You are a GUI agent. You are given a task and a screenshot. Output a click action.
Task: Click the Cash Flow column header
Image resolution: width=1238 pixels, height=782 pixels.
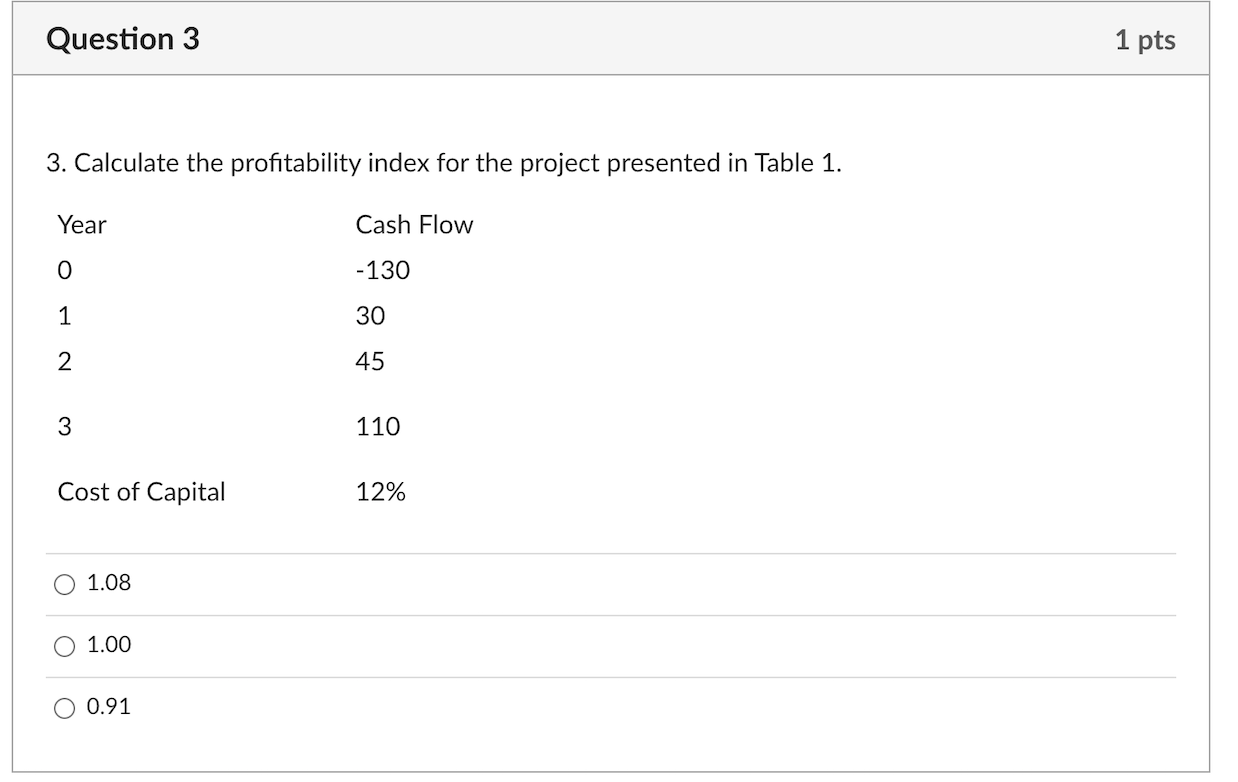(x=414, y=225)
